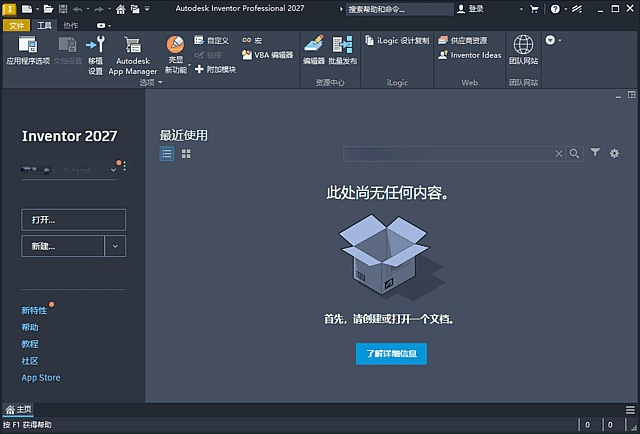Click the recent files search field

(450, 154)
